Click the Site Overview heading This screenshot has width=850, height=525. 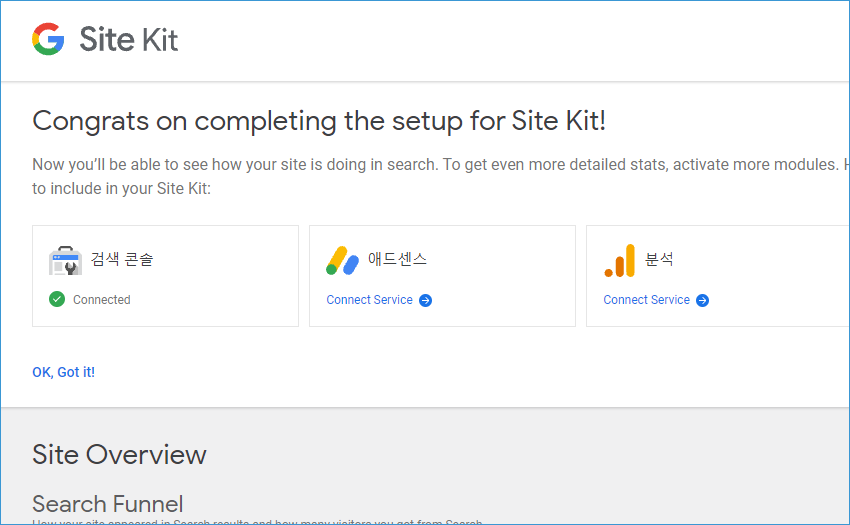119,454
